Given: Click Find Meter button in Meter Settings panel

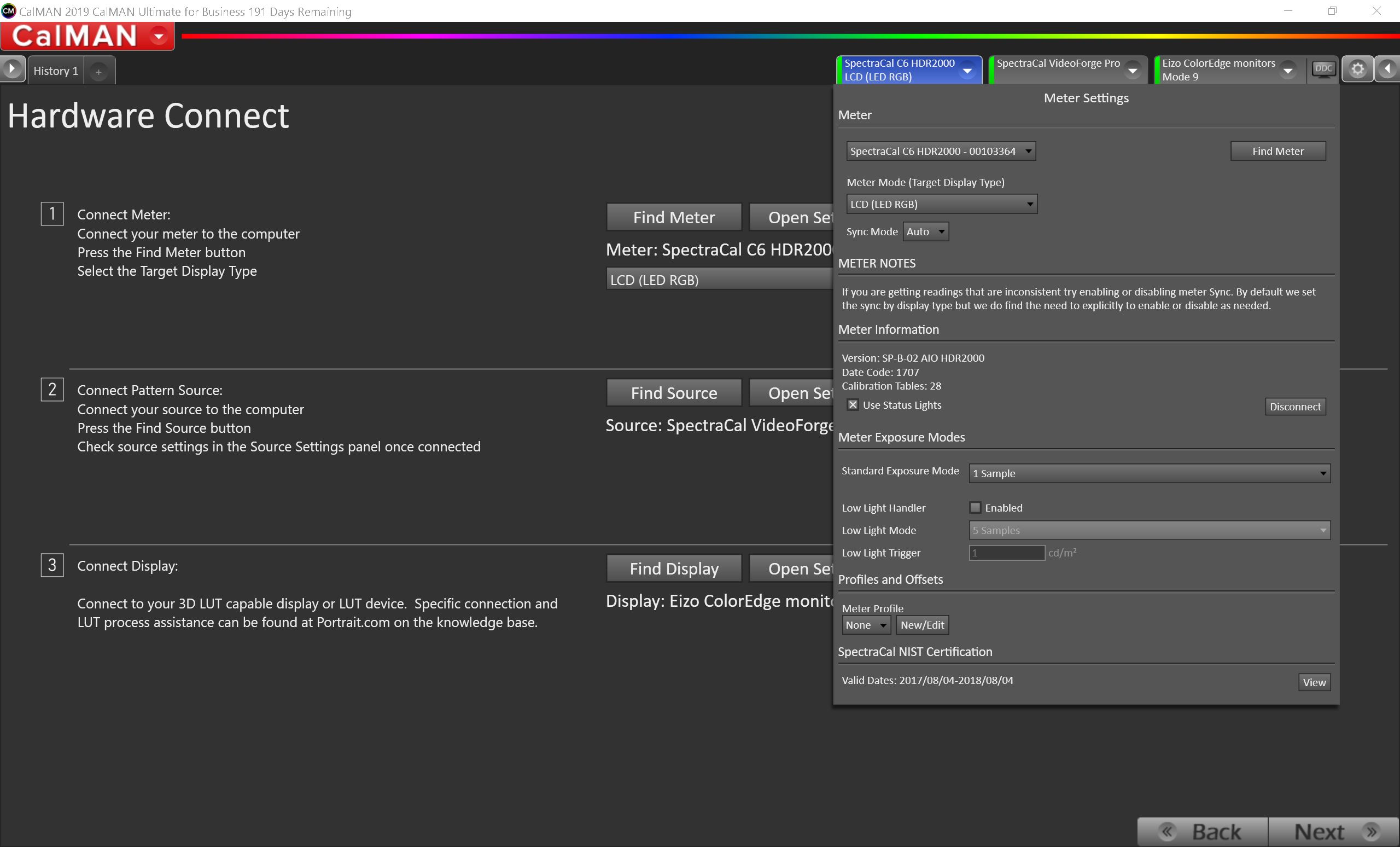Looking at the screenshot, I should [1278, 151].
